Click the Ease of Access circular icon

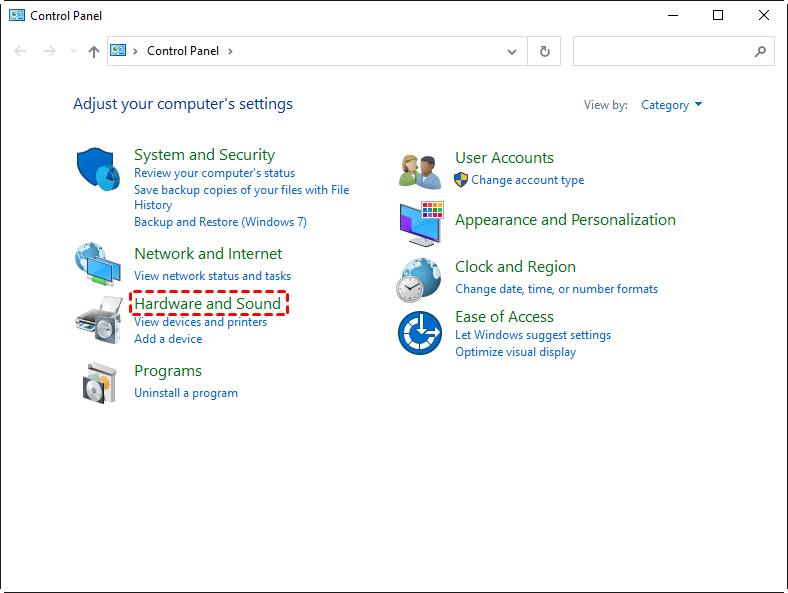[420, 333]
